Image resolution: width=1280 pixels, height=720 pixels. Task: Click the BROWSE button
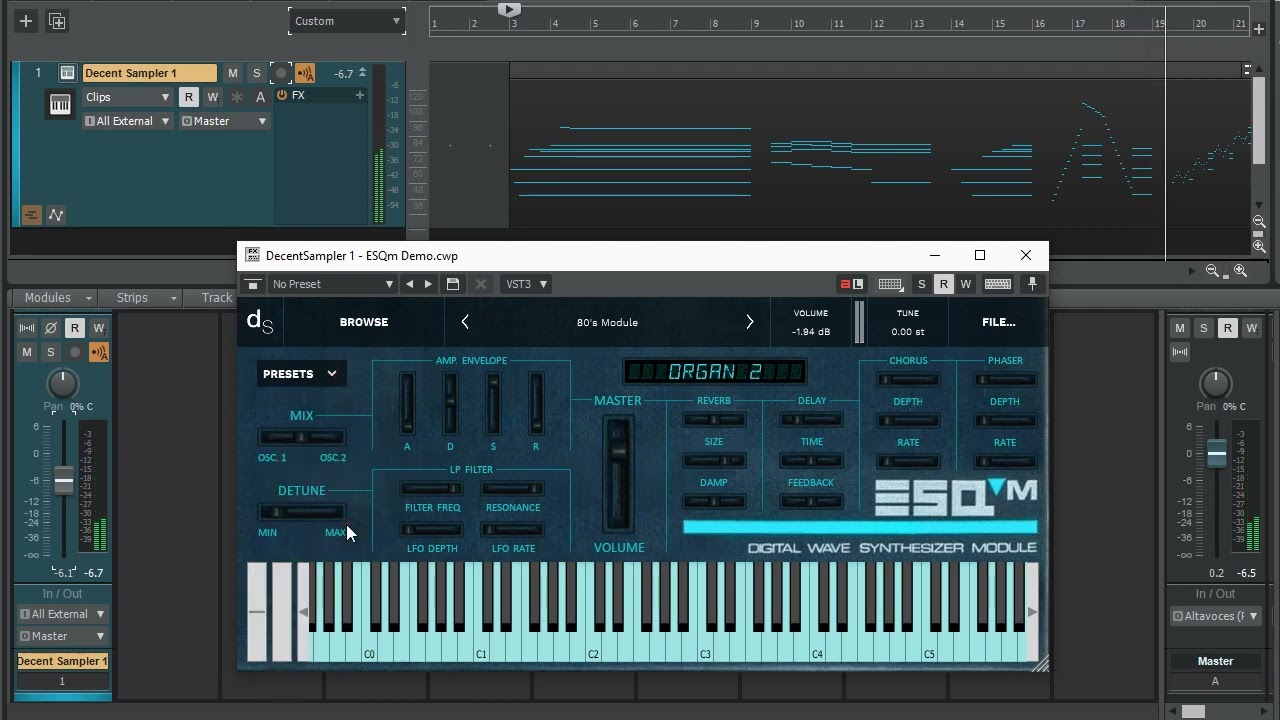coord(364,322)
